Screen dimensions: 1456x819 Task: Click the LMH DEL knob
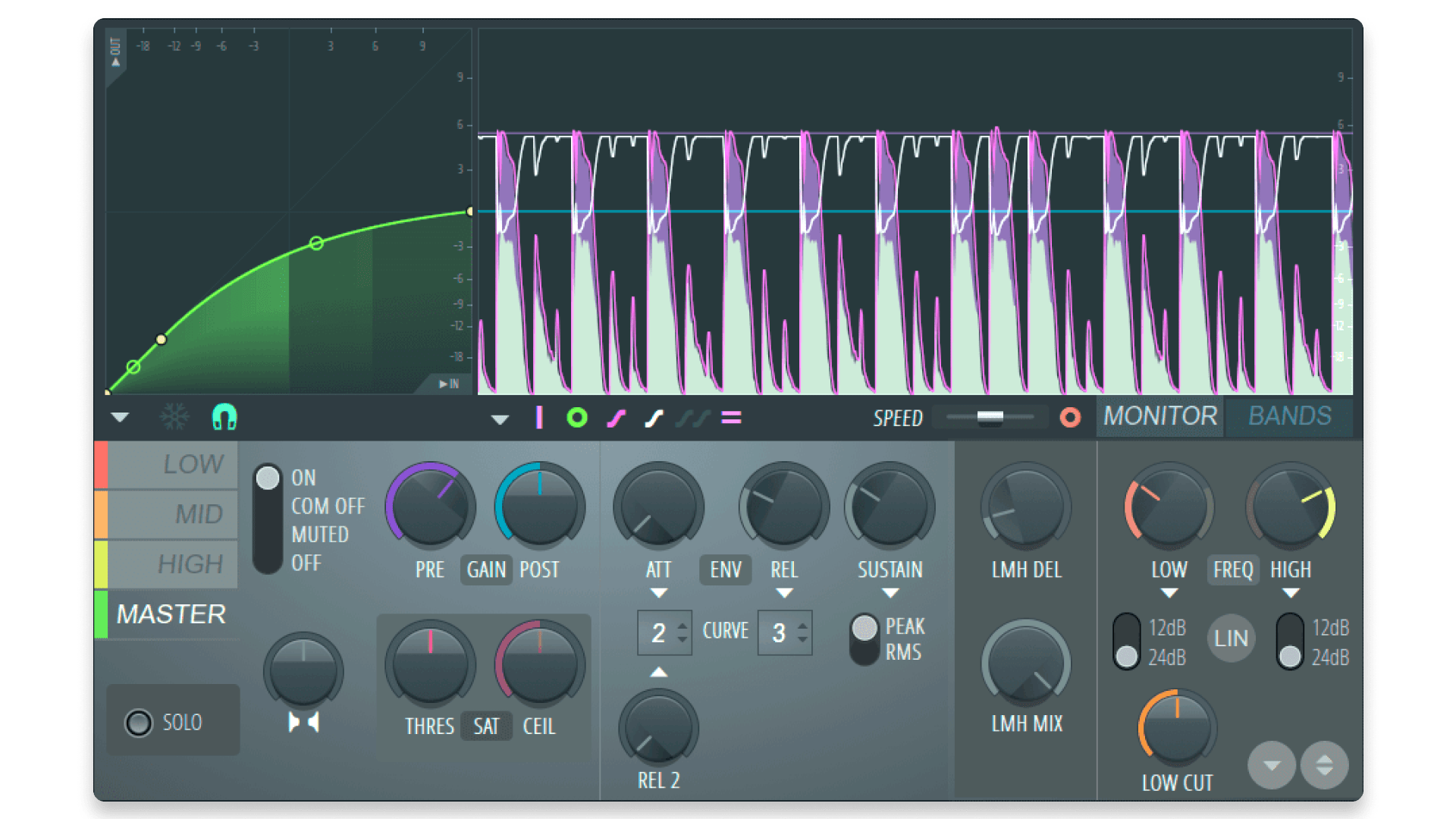coord(1026,506)
